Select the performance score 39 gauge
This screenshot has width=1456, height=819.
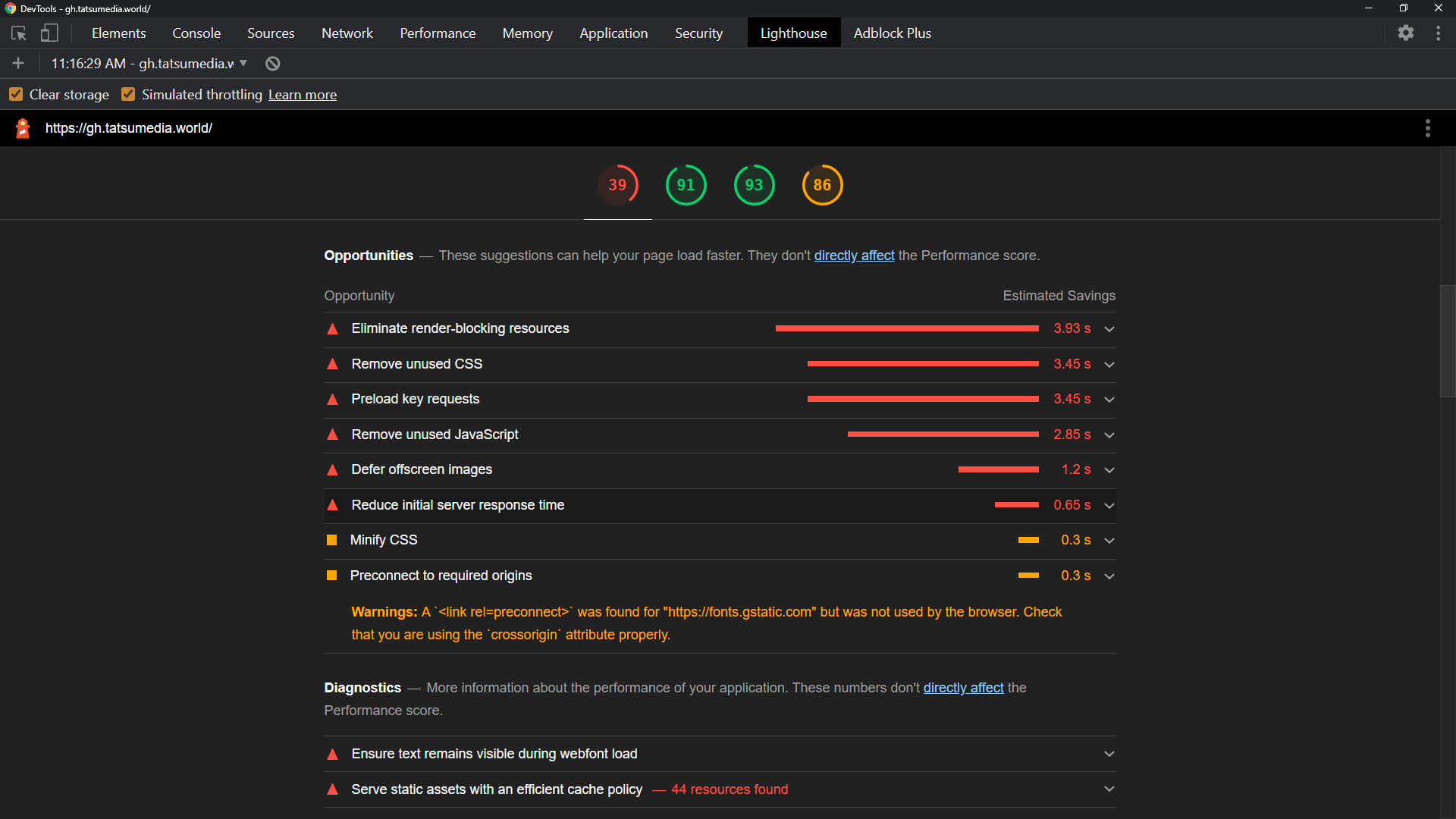[617, 185]
